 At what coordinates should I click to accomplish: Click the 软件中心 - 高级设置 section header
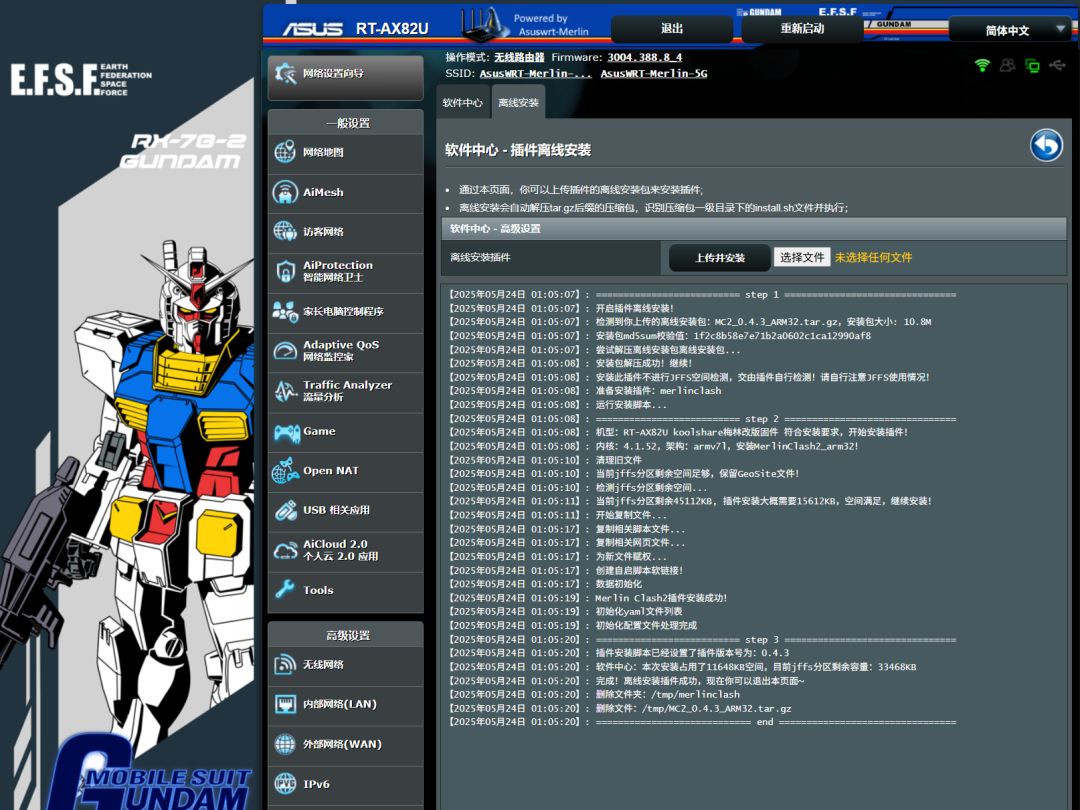(754, 229)
